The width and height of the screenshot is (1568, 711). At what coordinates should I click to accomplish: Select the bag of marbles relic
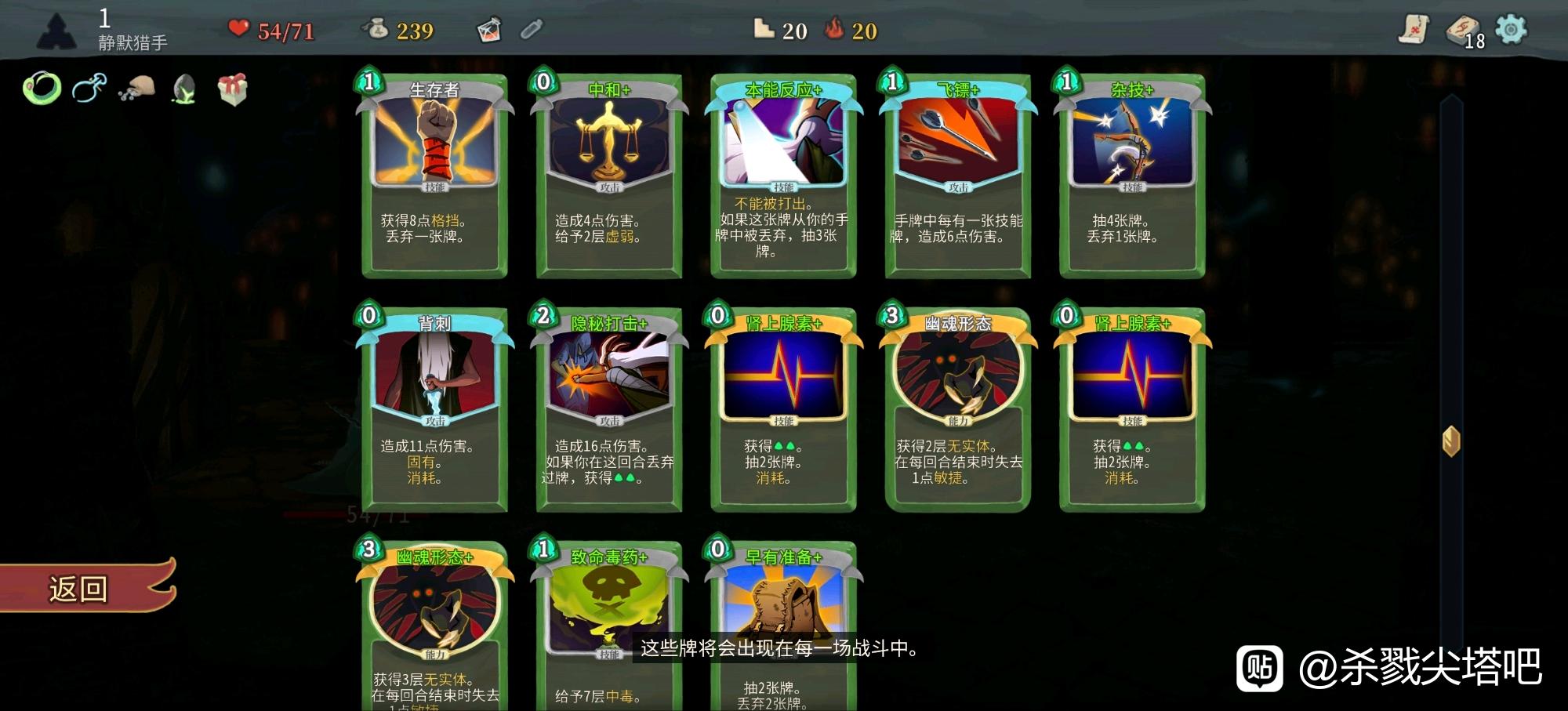point(137,89)
